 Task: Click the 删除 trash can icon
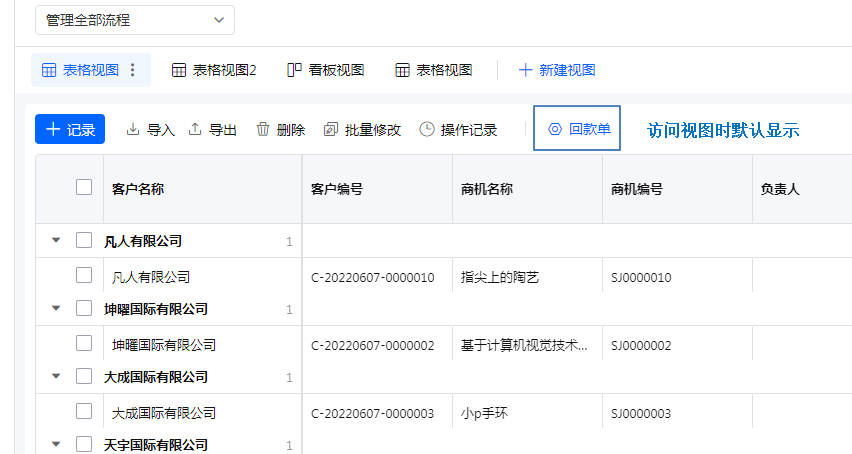pyautogui.click(x=263, y=130)
